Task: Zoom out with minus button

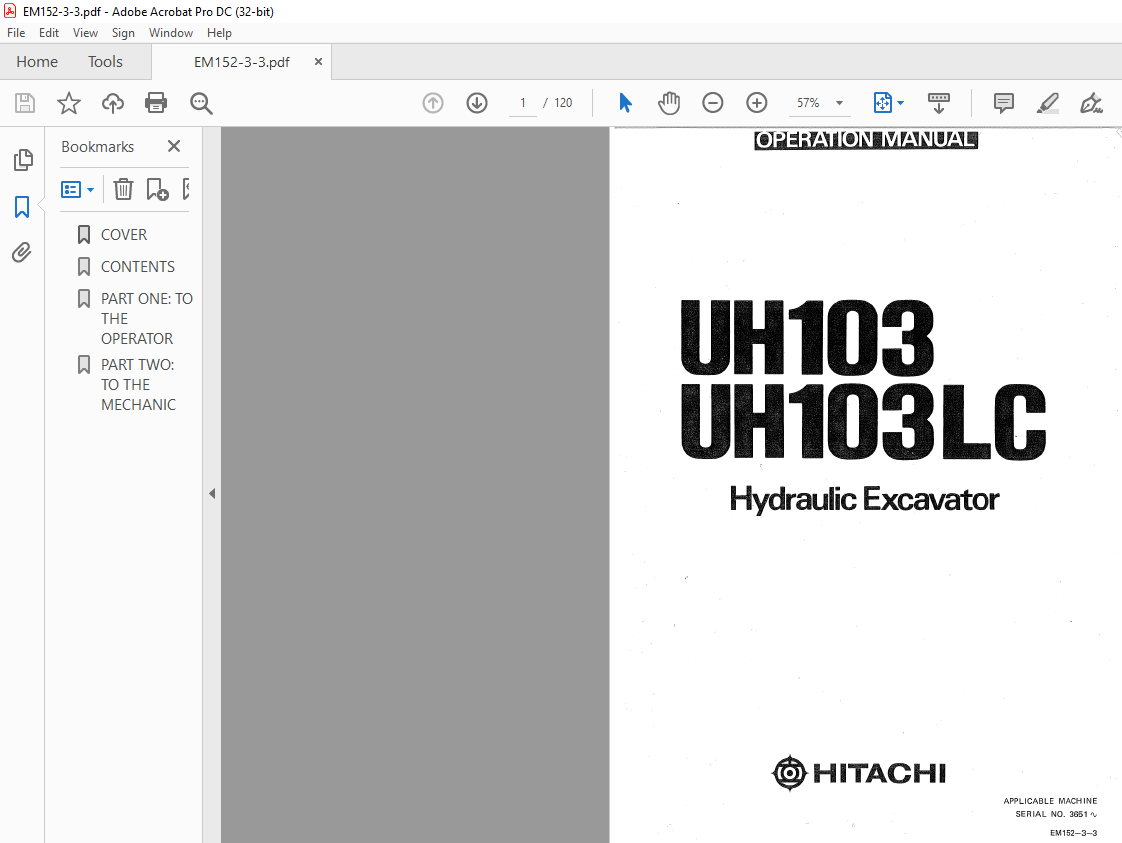Action: (713, 103)
